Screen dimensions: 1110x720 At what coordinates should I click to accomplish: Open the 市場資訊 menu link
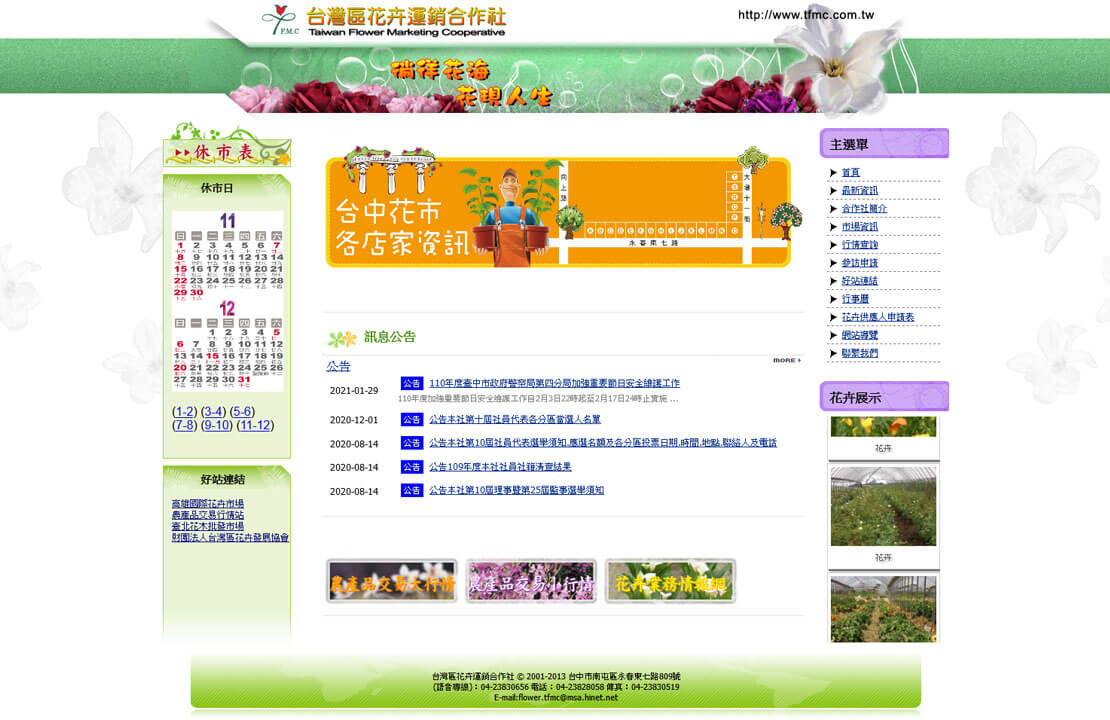point(859,227)
